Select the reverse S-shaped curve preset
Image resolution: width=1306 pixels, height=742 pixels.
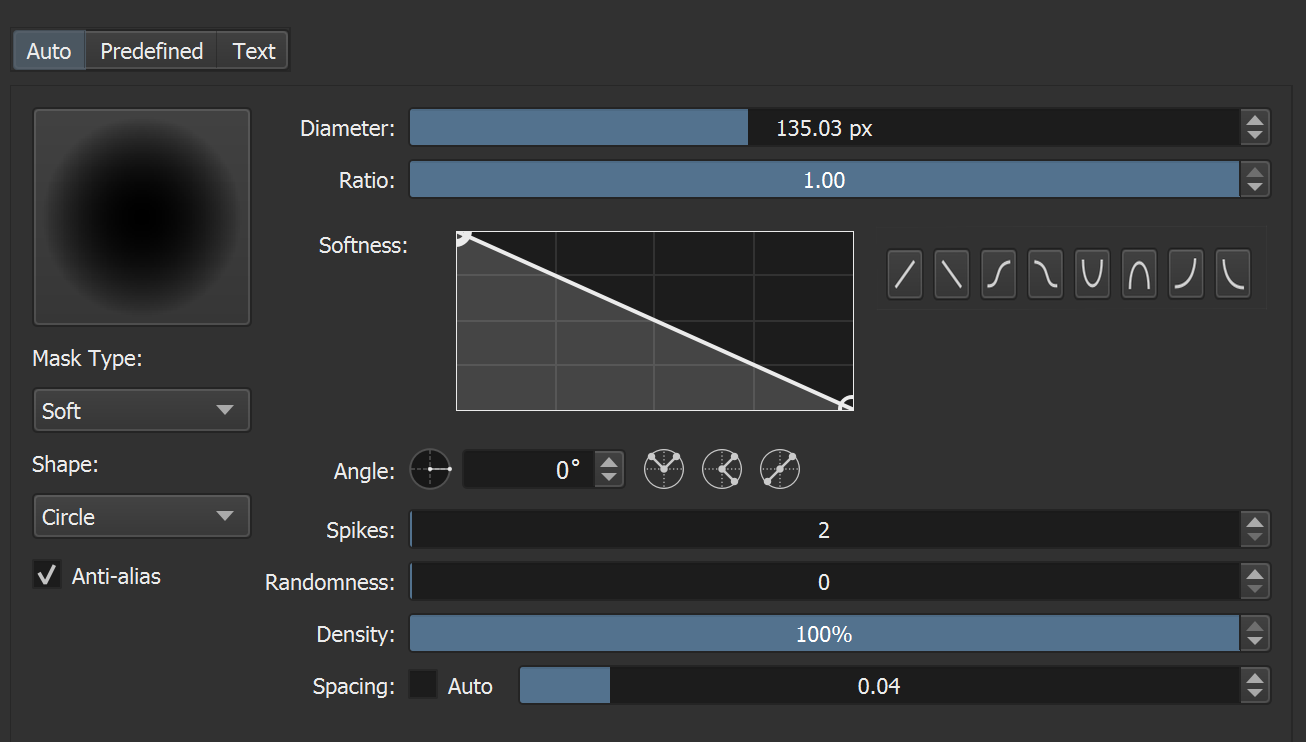[x=1046, y=275]
